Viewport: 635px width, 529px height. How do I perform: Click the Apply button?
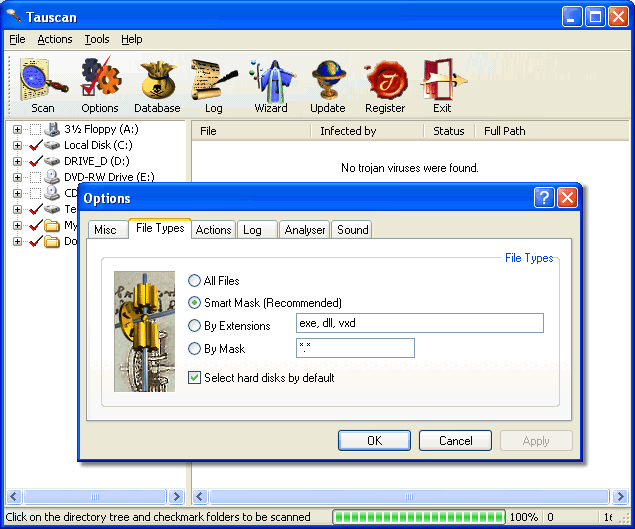point(536,440)
